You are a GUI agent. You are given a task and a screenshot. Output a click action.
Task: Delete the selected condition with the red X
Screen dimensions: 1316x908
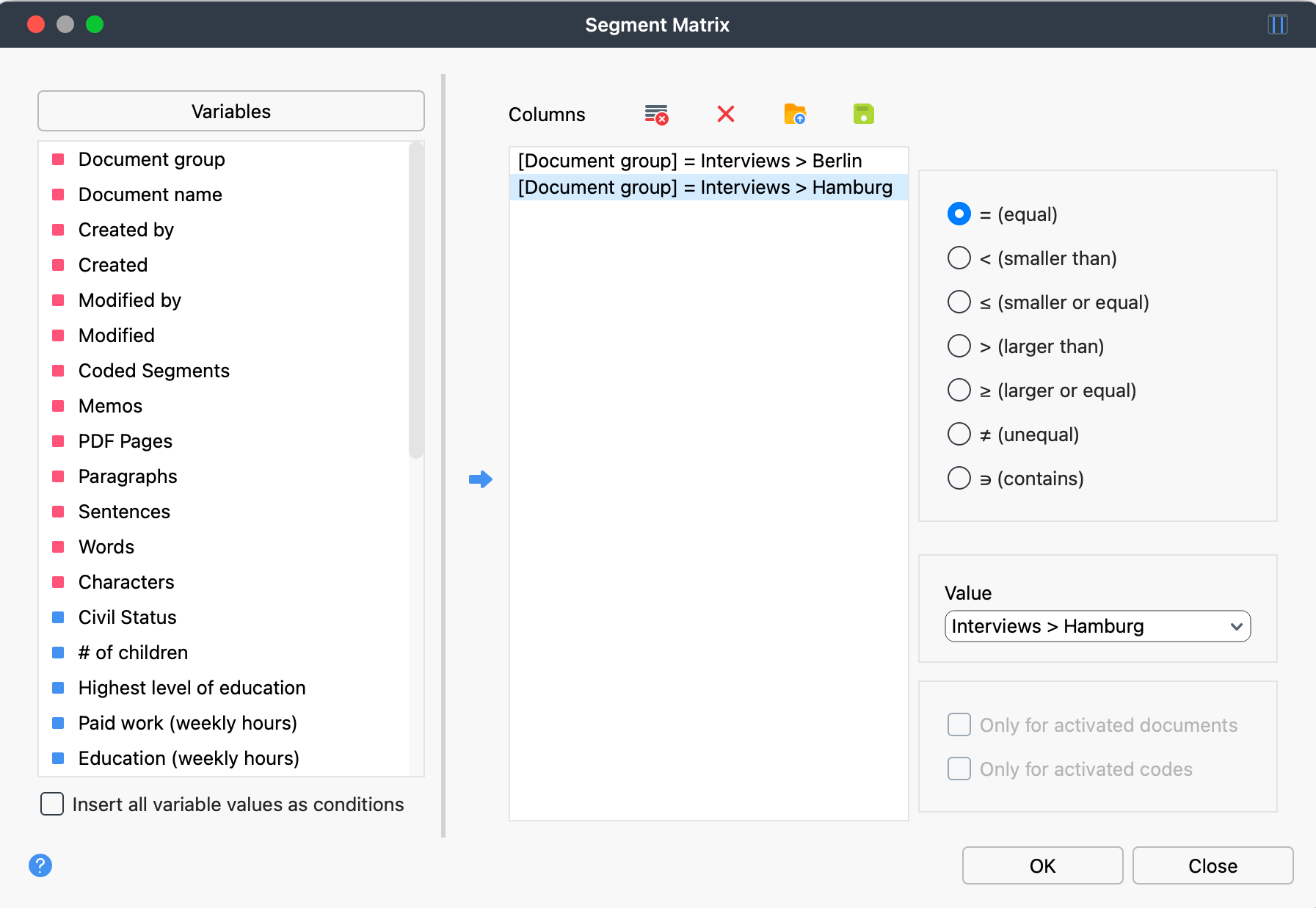(726, 115)
